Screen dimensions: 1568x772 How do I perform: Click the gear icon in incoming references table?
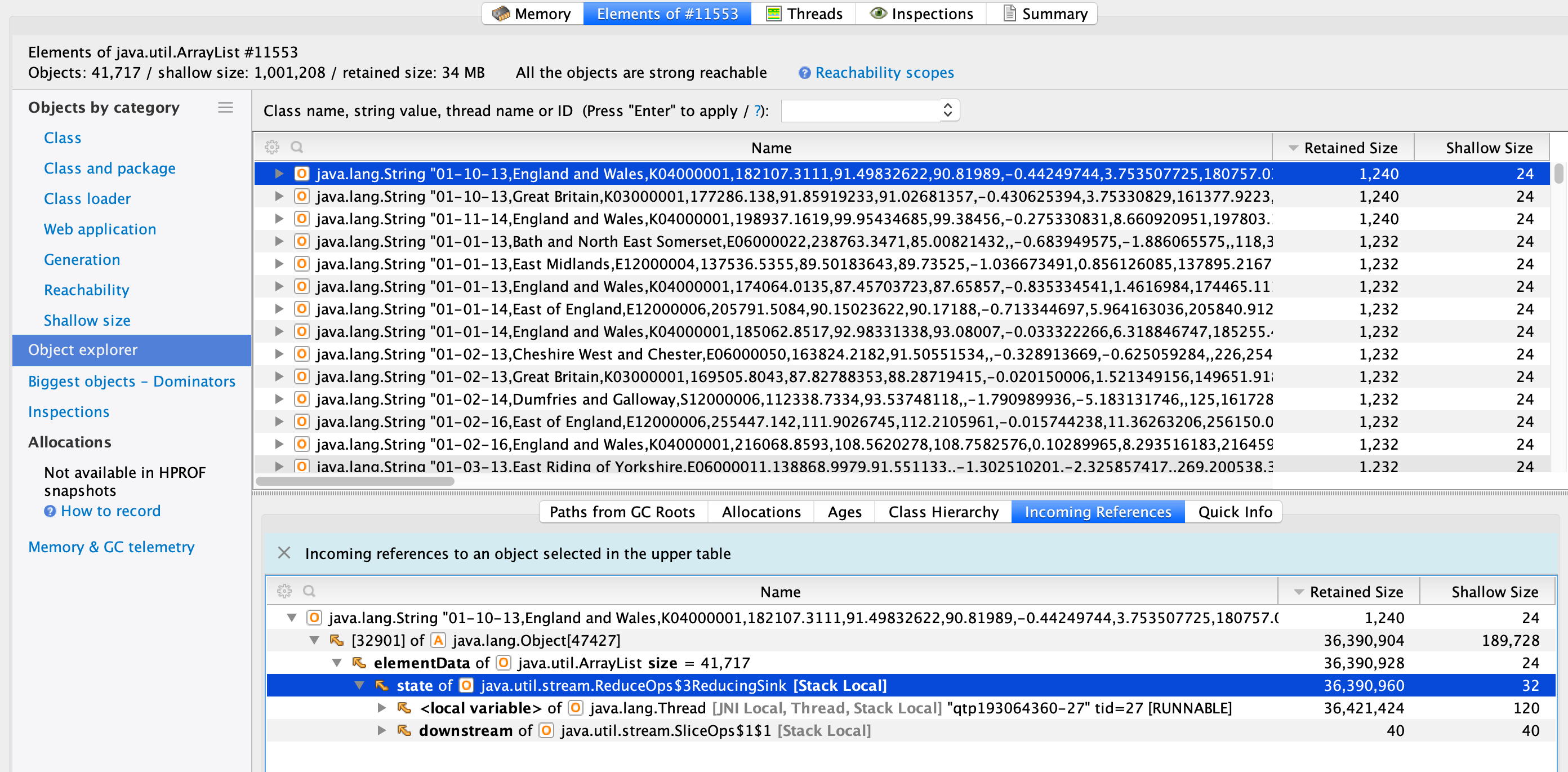284,591
